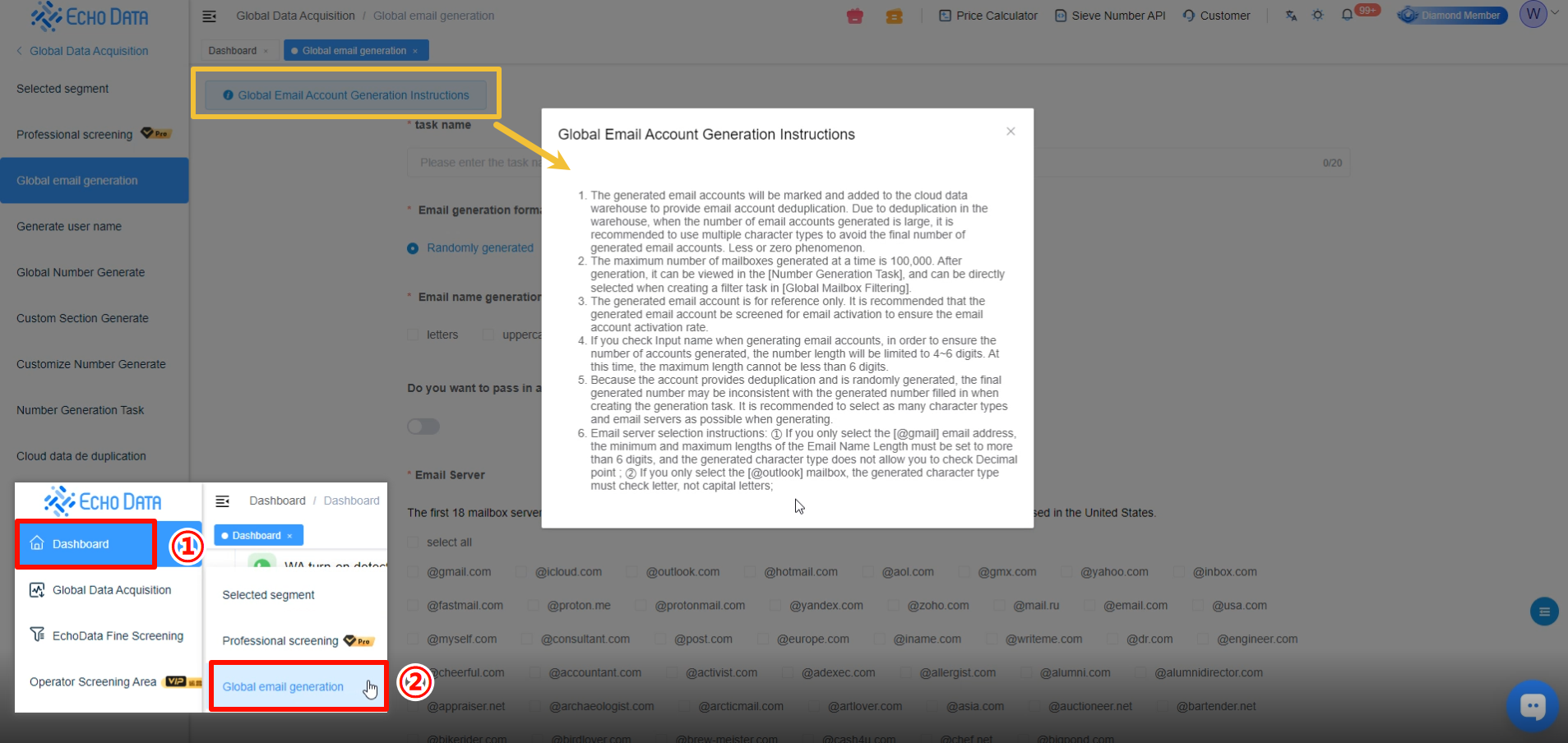This screenshot has height=743, width=1568.
Task: Check the @gmail.com checkbox
Action: coord(413,572)
